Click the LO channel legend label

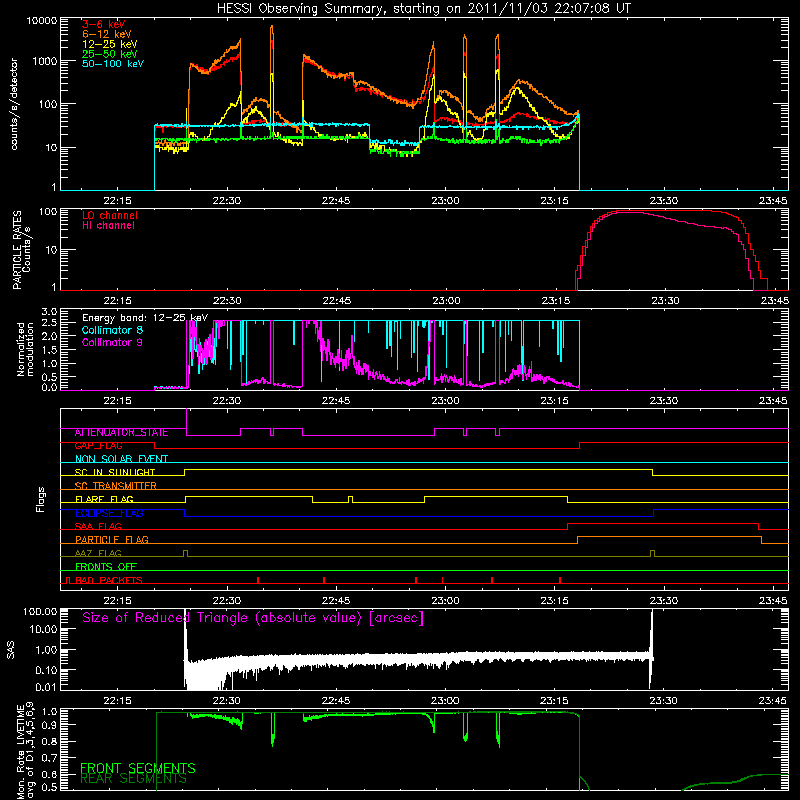click(x=110, y=215)
